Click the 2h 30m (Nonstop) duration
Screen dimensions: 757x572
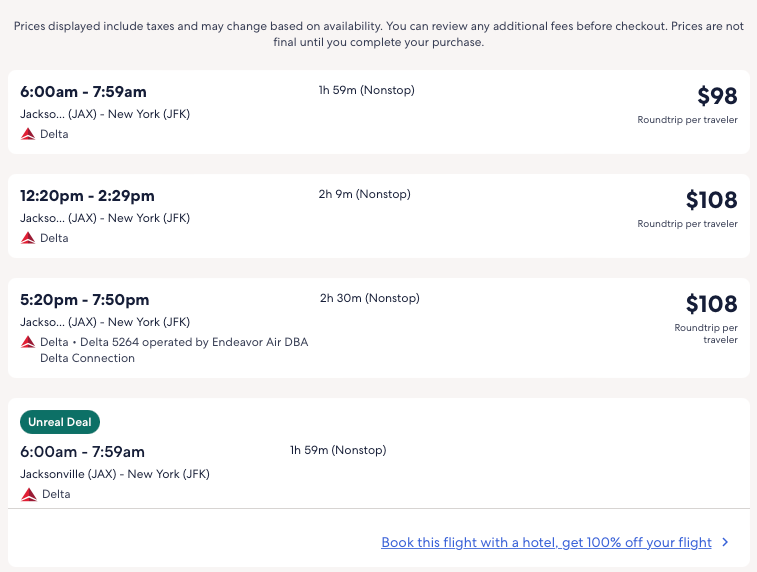tap(369, 298)
